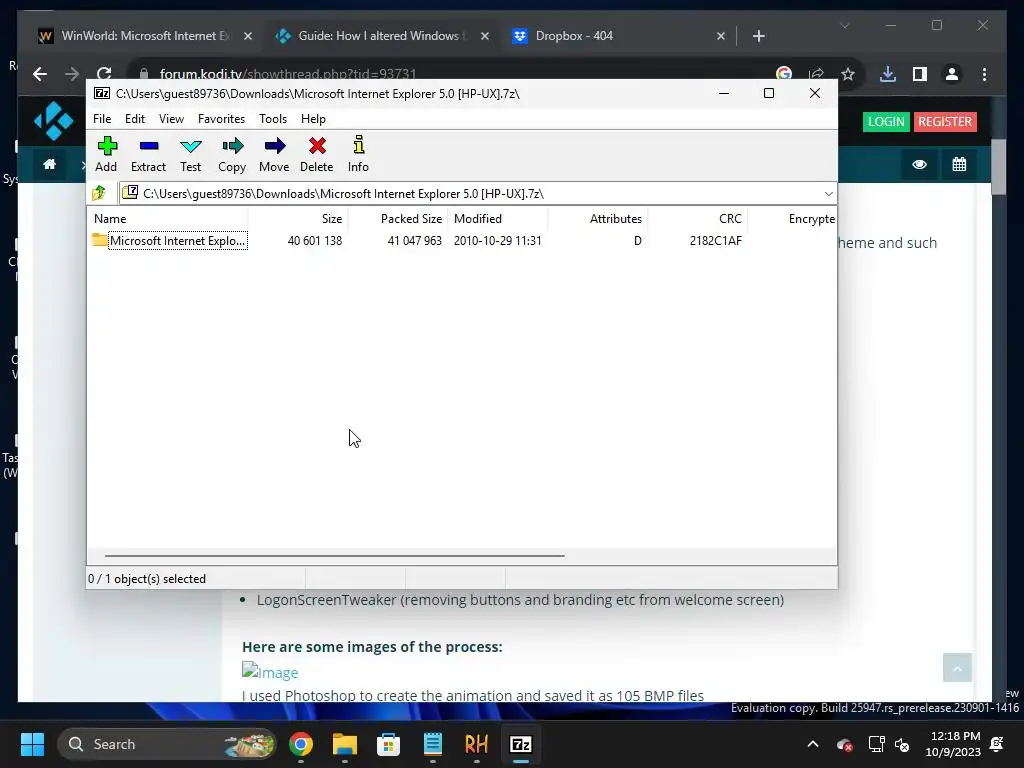
Task: Open the Notepad taskbar icon
Action: click(x=433, y=744)
